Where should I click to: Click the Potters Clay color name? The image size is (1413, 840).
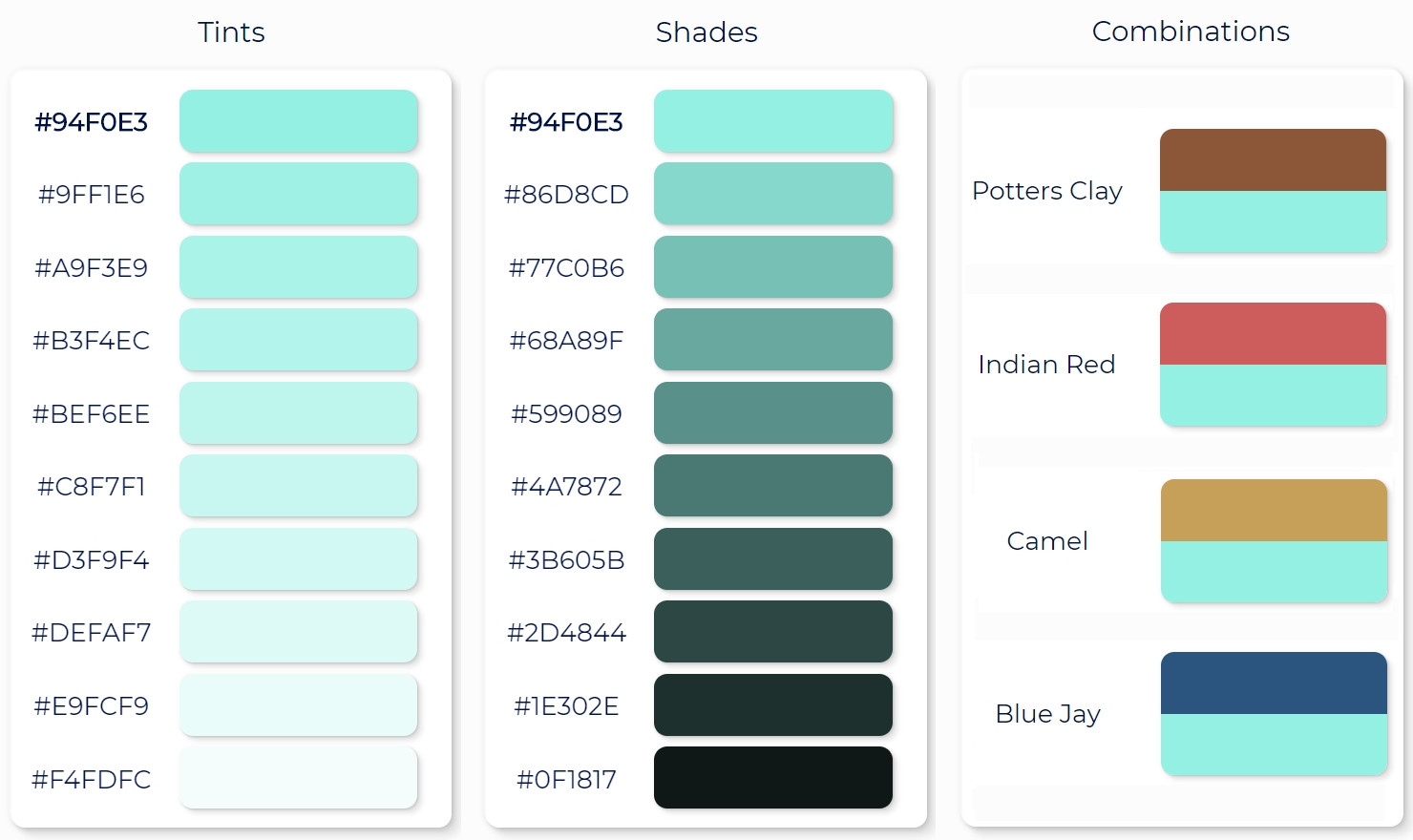click(x=1046, y=191)
